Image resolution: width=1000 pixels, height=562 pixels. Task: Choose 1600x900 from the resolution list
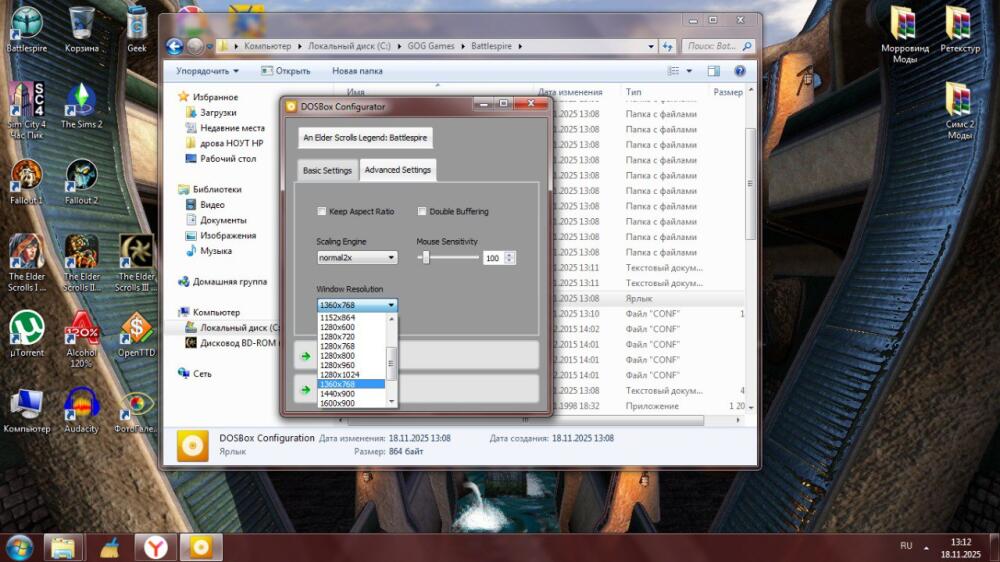click(352, 403)
